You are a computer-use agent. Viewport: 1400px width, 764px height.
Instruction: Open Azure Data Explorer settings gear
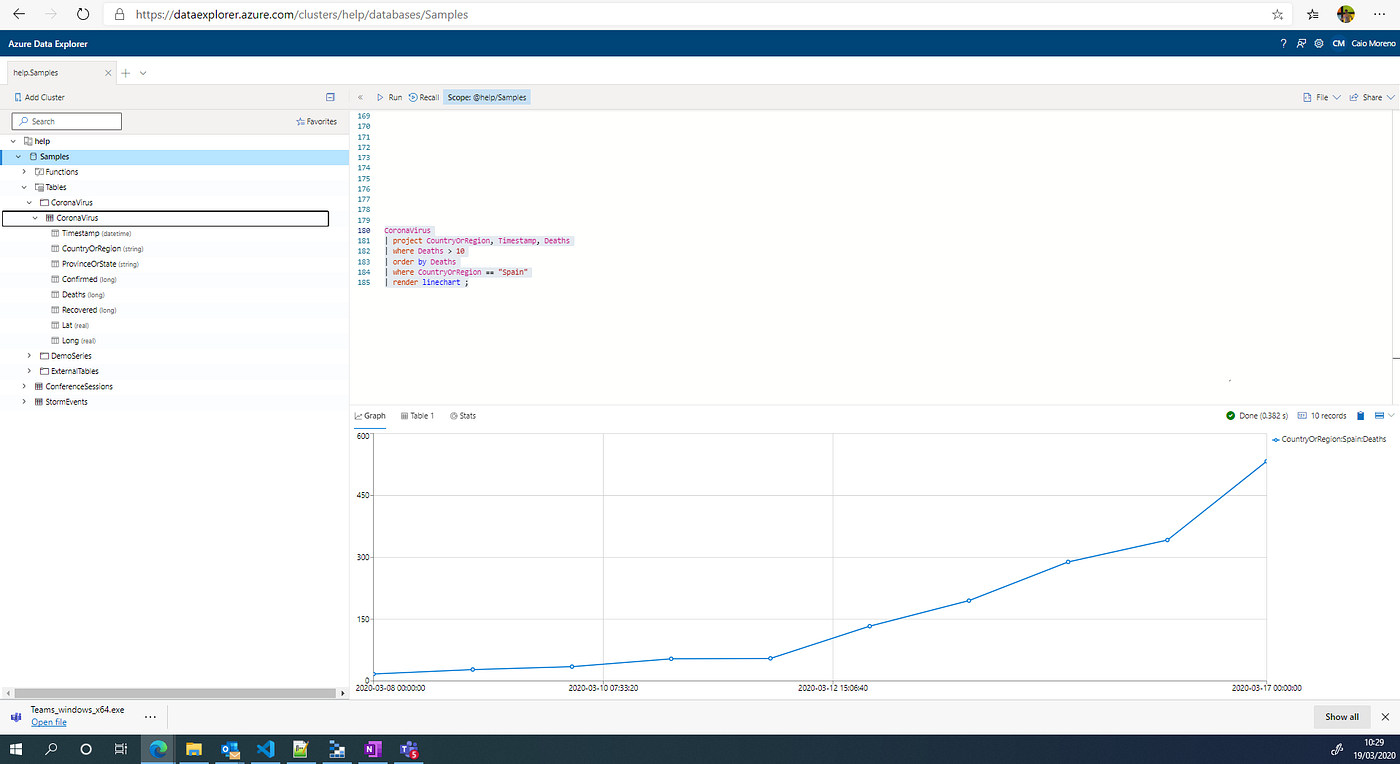click(x=1318, y=43)
